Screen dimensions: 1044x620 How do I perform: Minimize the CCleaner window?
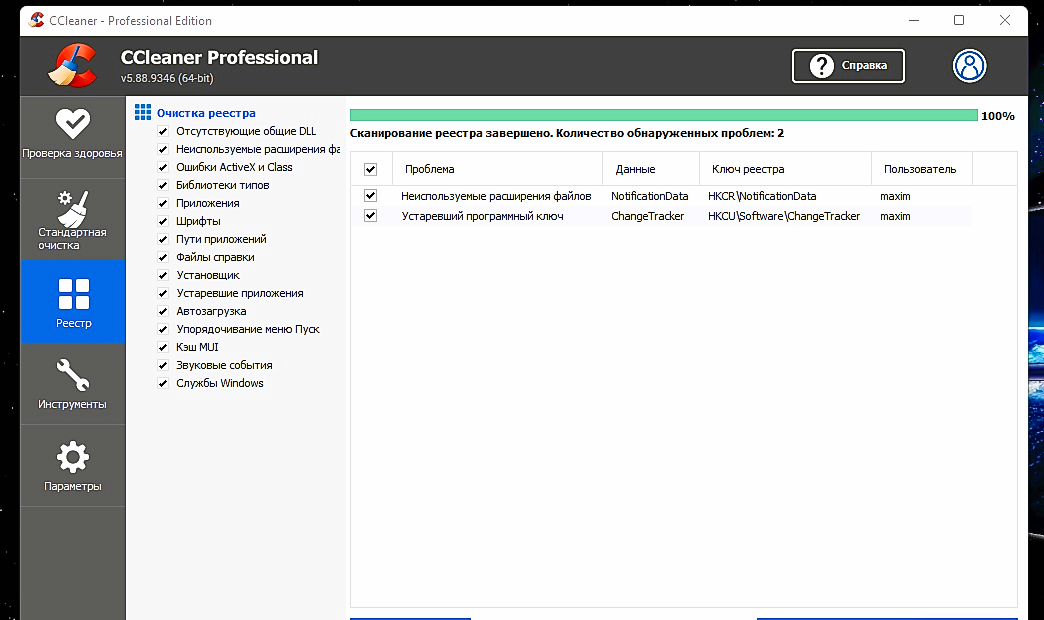(914, 20)
